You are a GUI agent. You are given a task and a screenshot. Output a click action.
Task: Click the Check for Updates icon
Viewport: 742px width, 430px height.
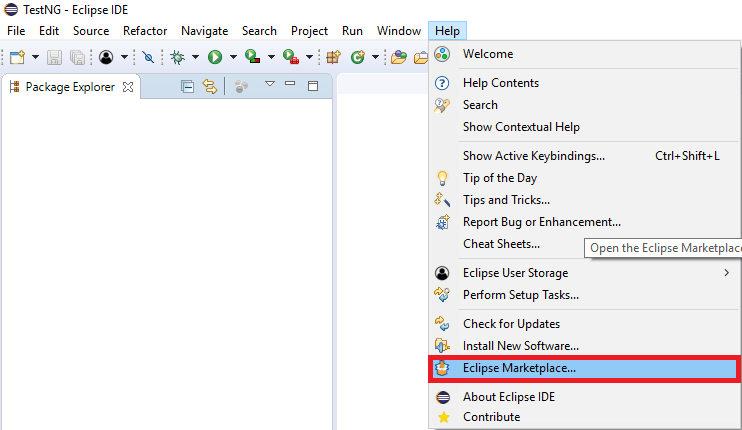pyautogui.click(x=442, y=324)
